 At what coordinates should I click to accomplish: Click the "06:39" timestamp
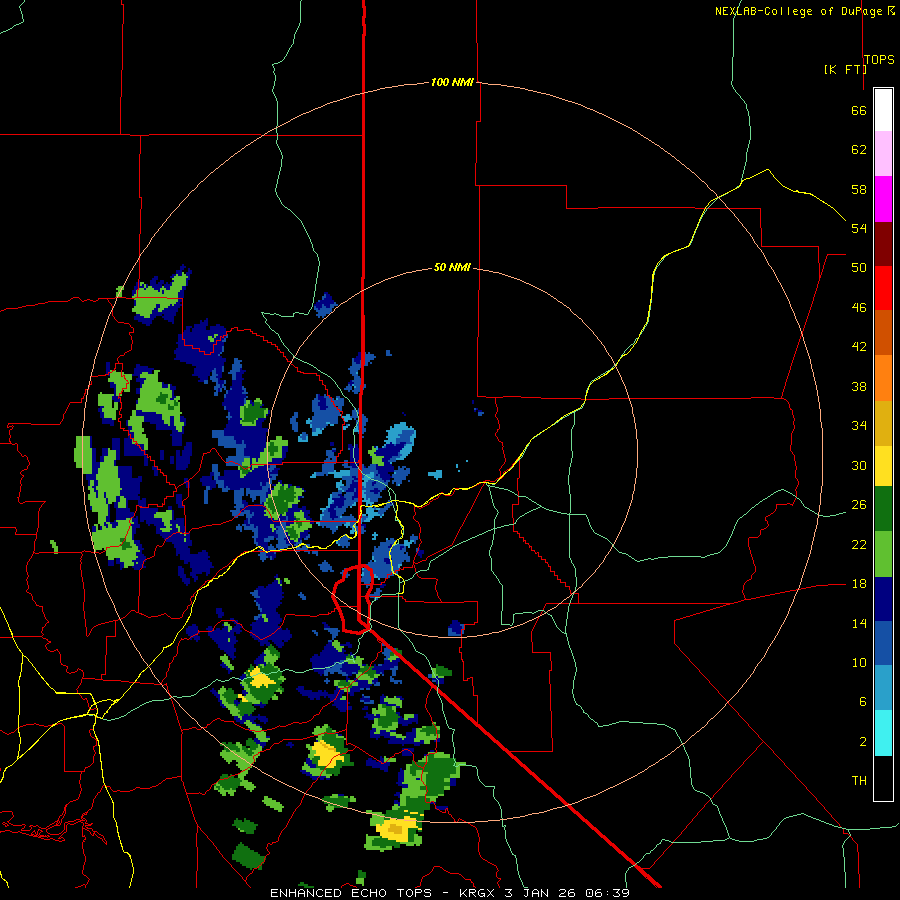608,893
